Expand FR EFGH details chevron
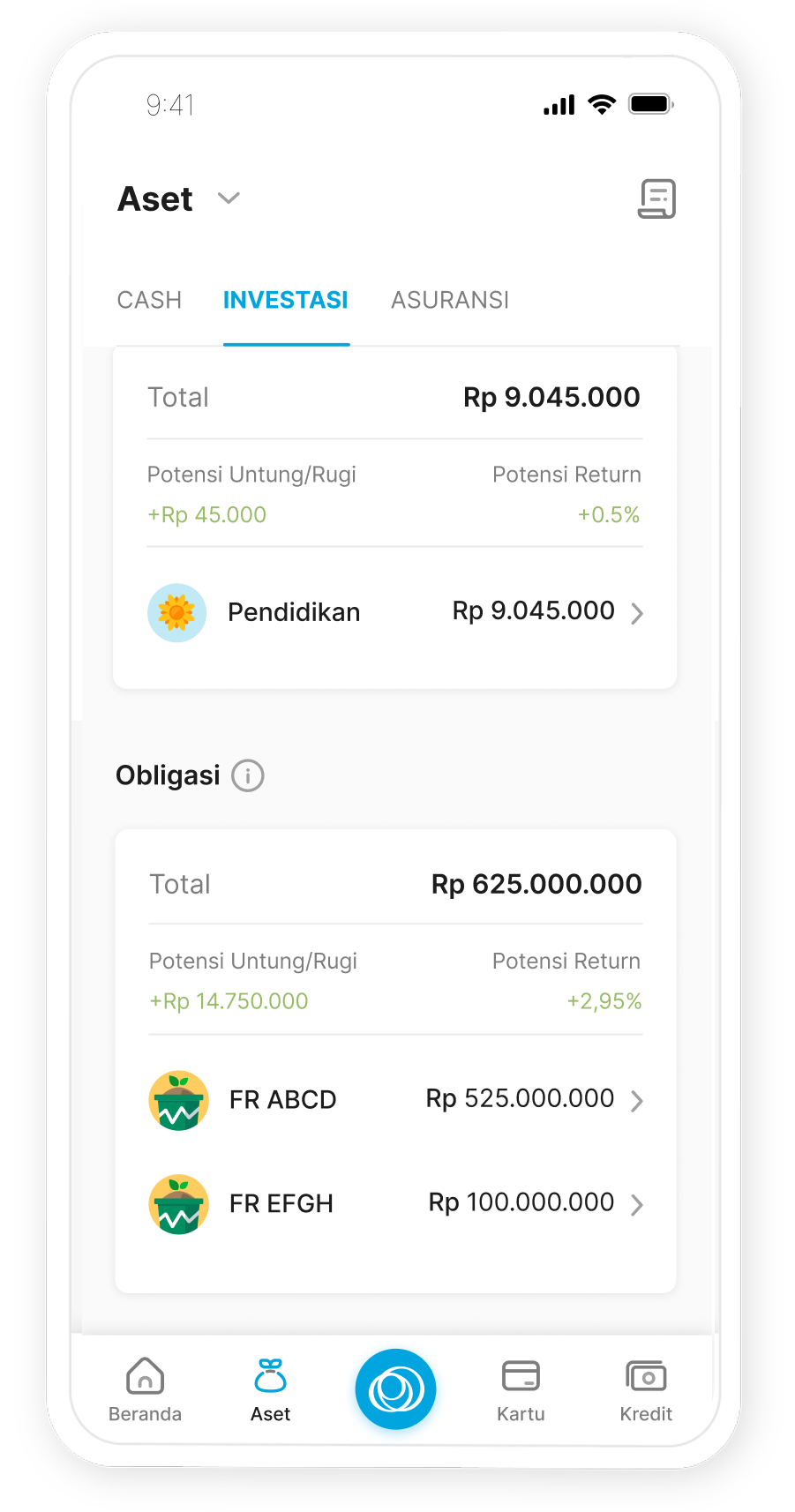The width and height of the screenshot is (795, 1512). pos(637,1205)
